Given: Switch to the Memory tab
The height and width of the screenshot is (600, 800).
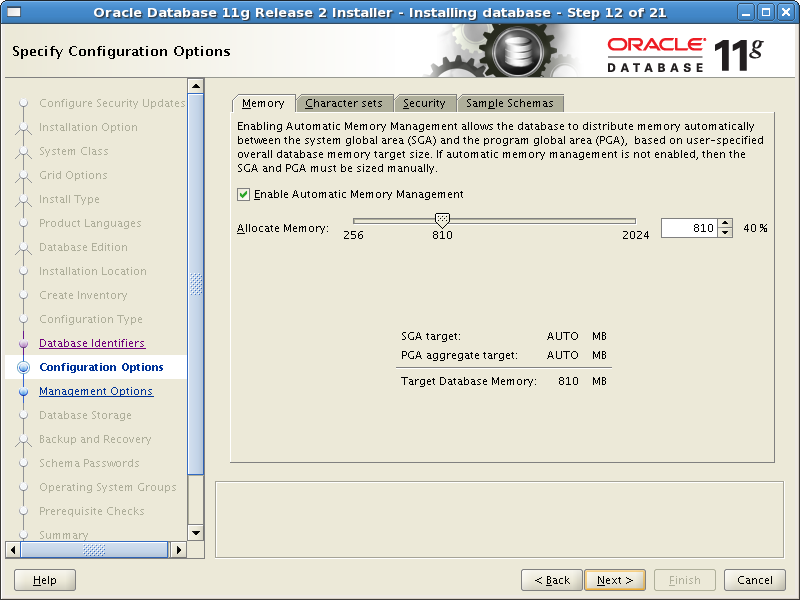Looking at the screenshot, I should (x=263, y=103).
